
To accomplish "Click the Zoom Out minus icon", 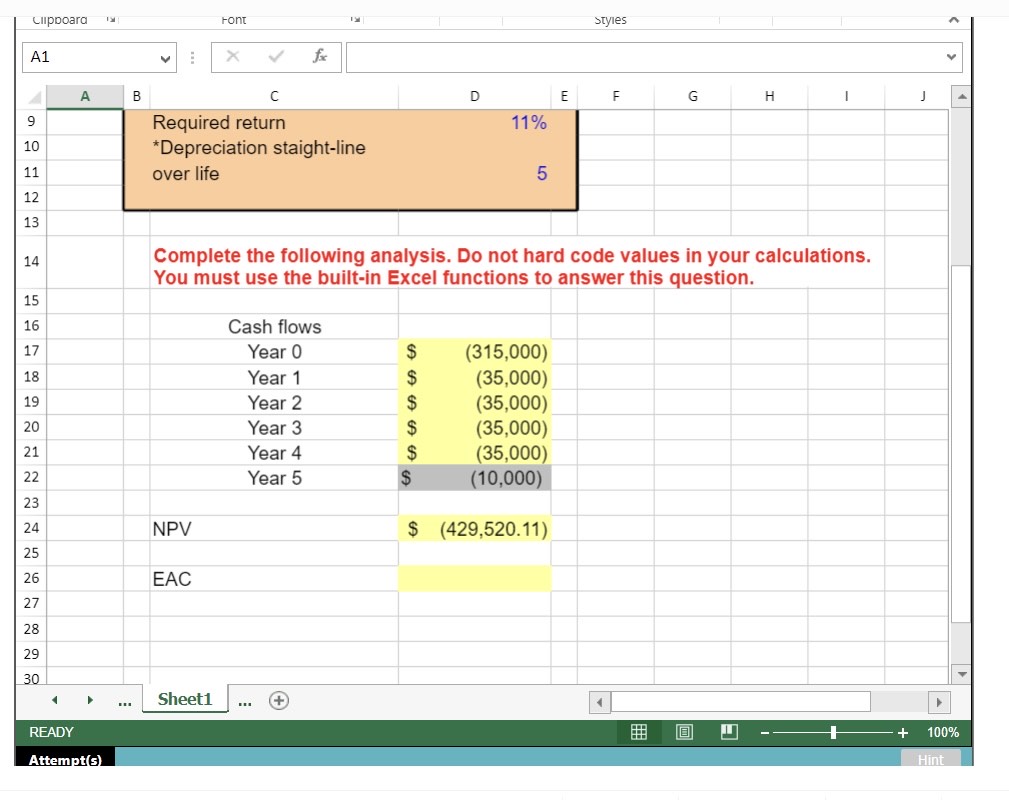I will [x=764, y=732].
